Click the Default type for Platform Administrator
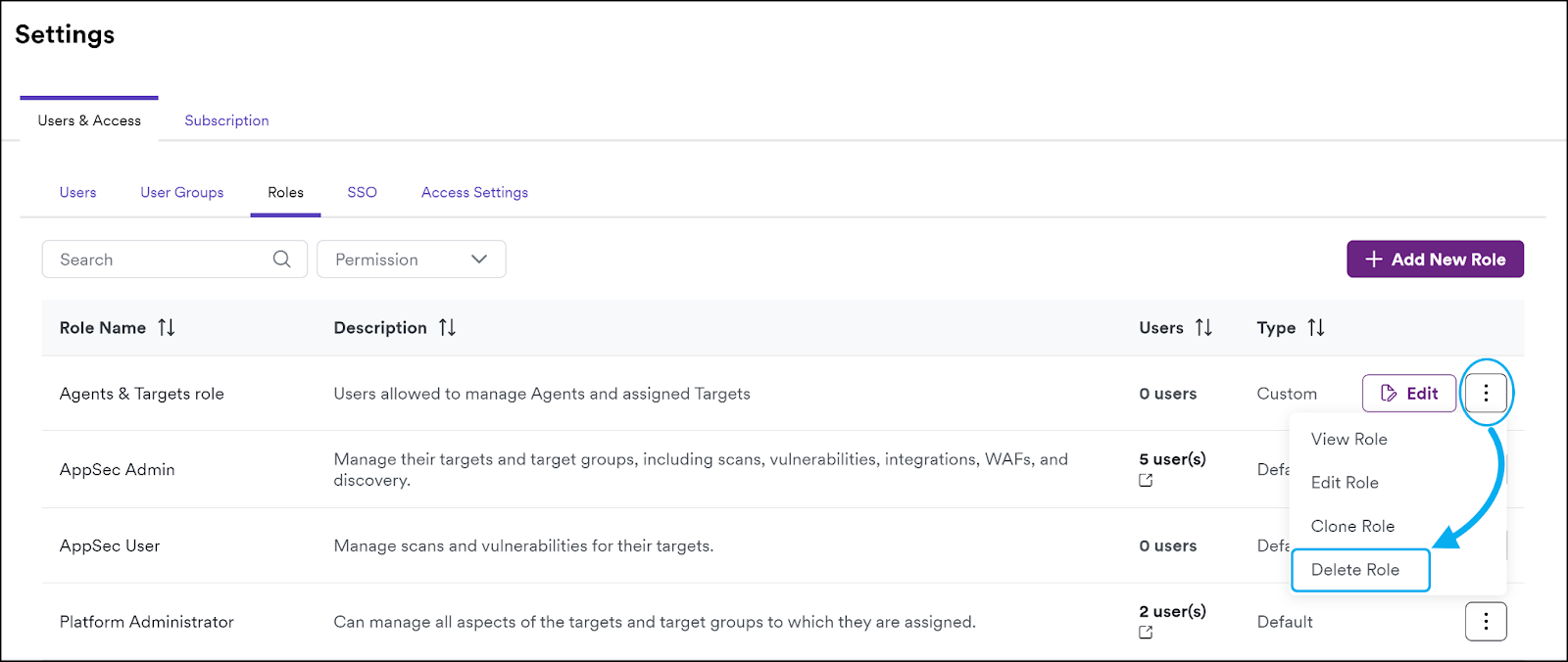The height and width of the screenshot is (662, 1568). coord(1285,622)
